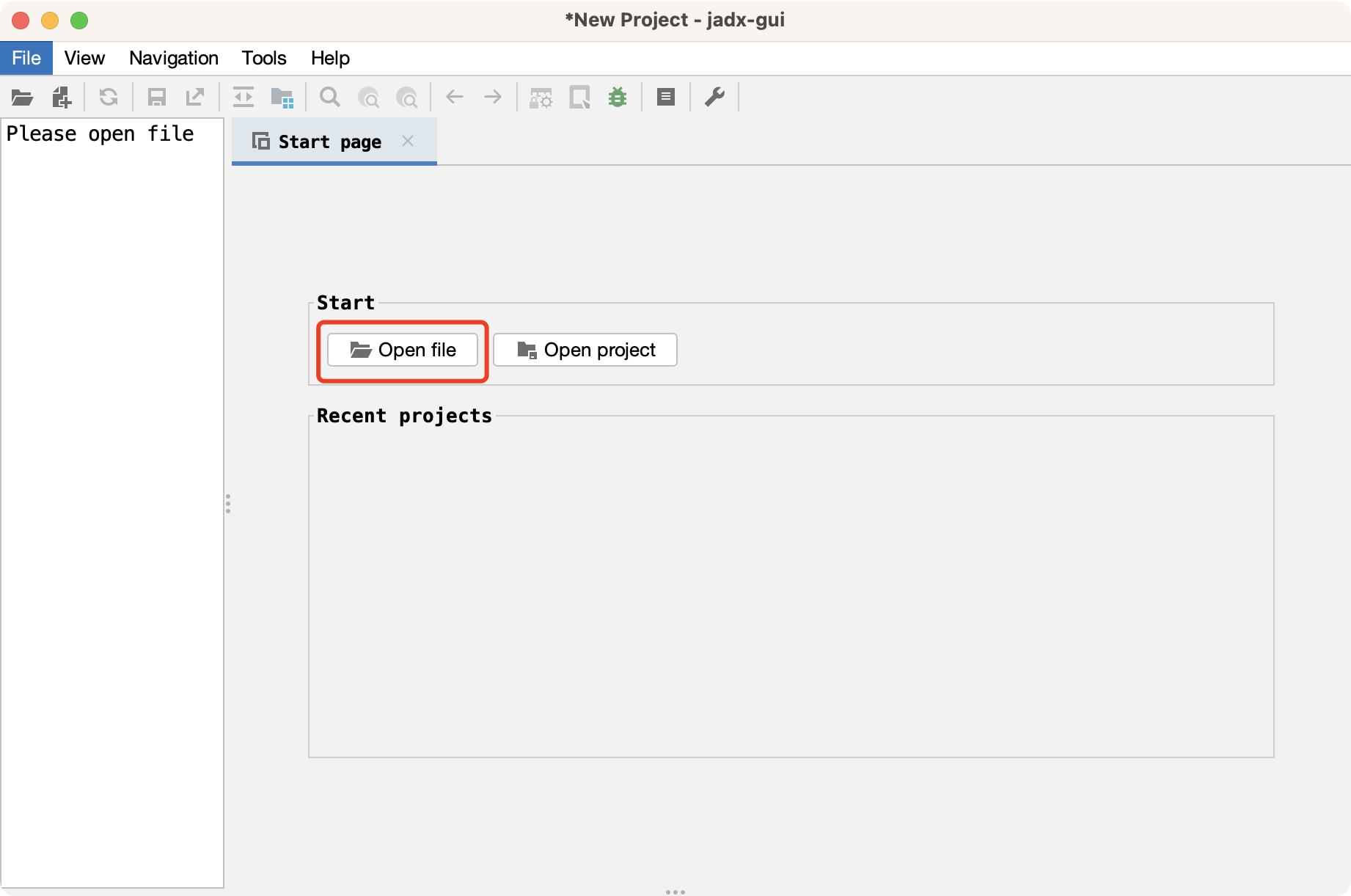Open the File menu
Screen dimensions: 1351x896
[26, 58]
